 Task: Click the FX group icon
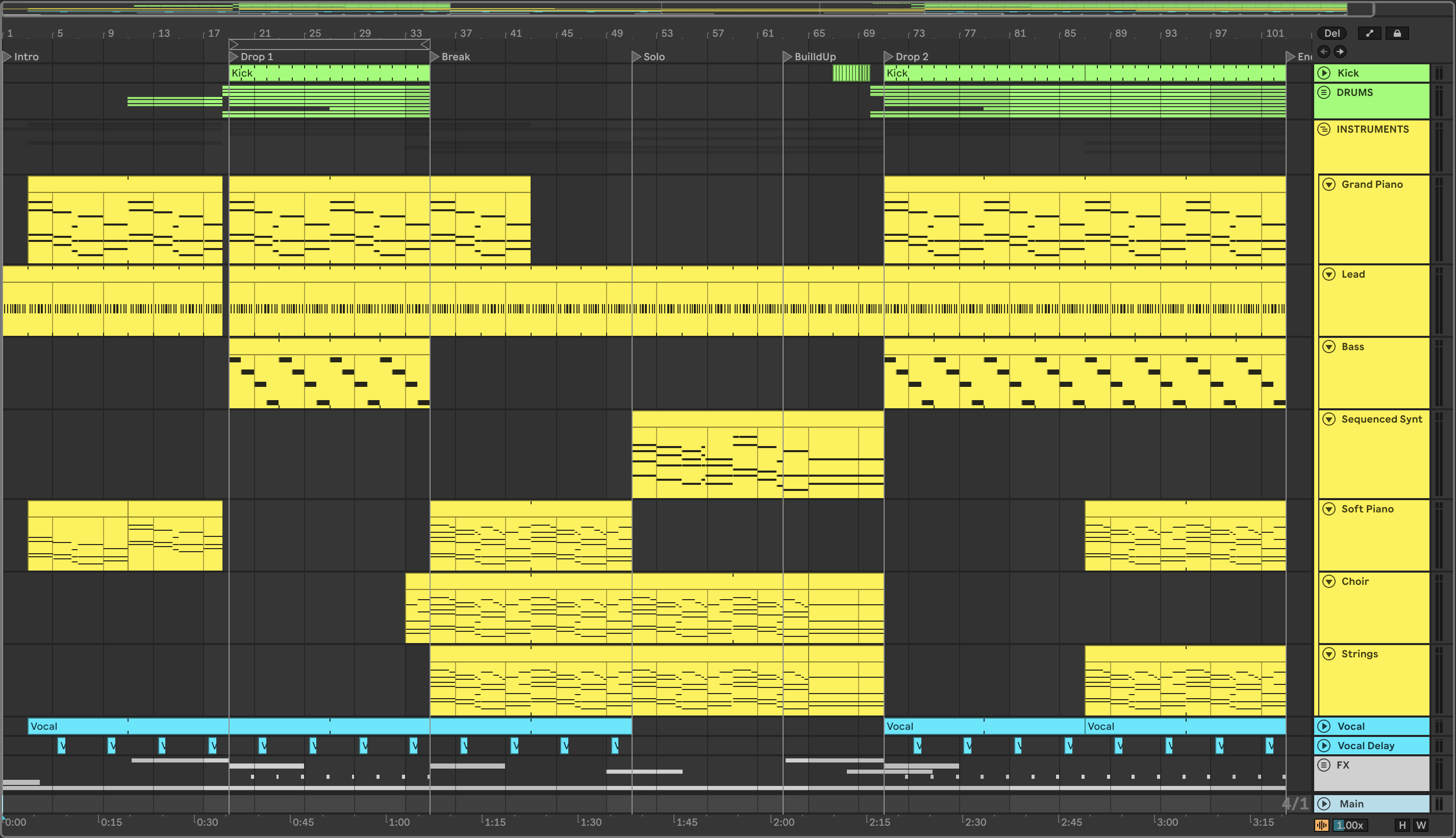coord(1324,766)
